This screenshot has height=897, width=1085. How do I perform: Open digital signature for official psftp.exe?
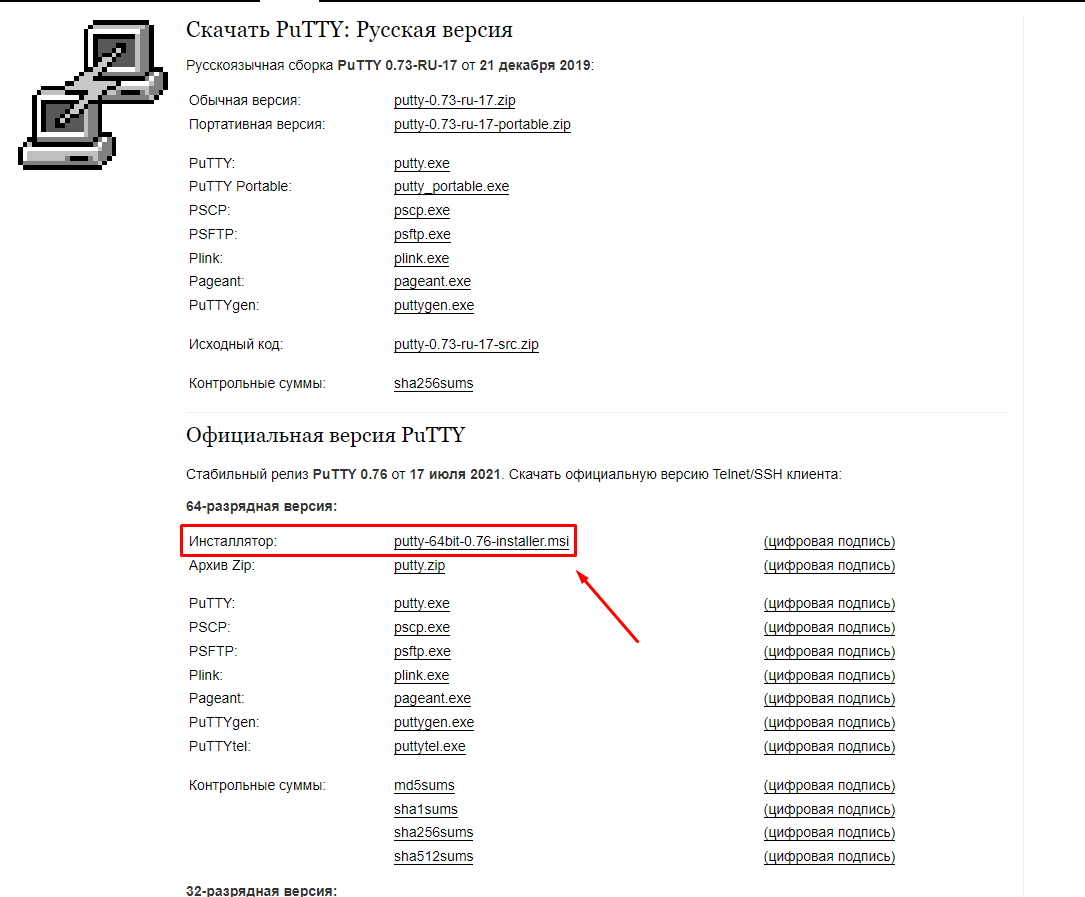[829, 651]
